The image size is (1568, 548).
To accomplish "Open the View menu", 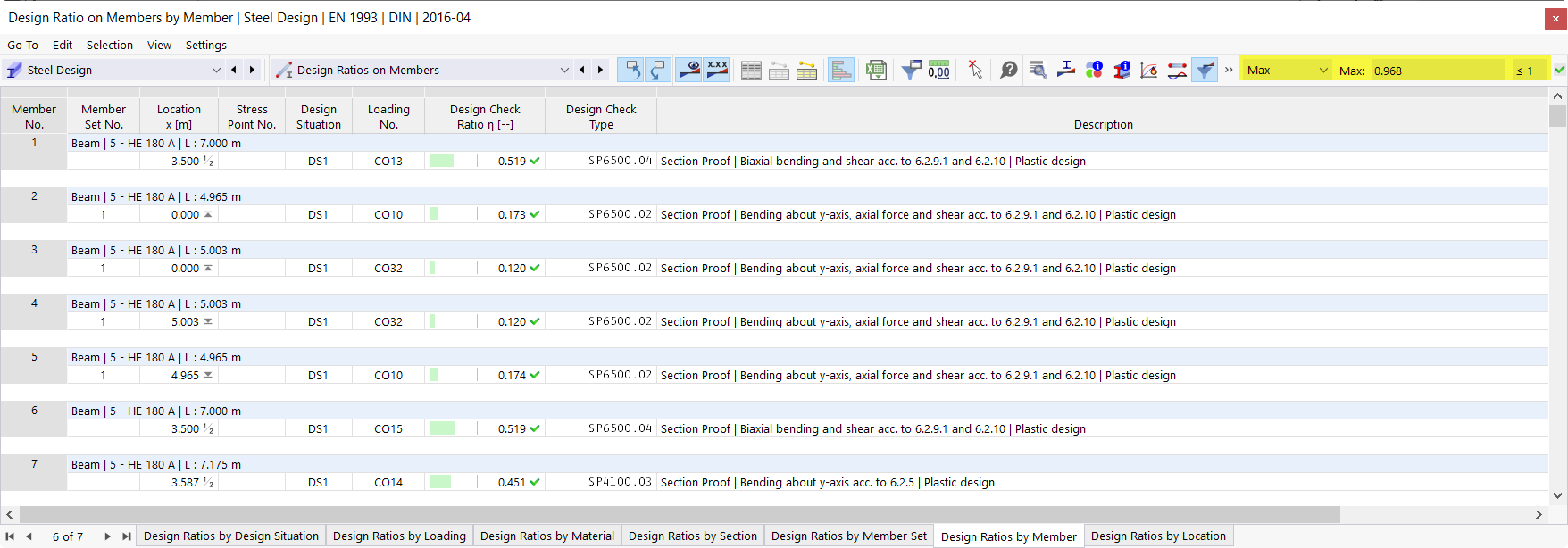I will (159, 45).
